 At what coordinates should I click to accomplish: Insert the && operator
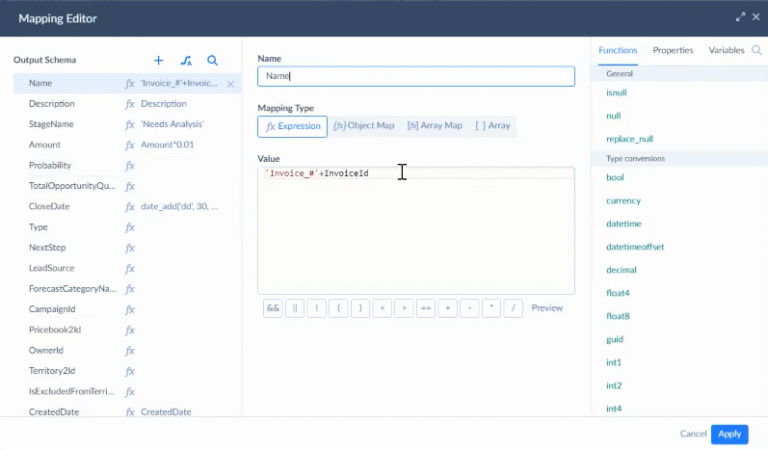coord(272,308)
